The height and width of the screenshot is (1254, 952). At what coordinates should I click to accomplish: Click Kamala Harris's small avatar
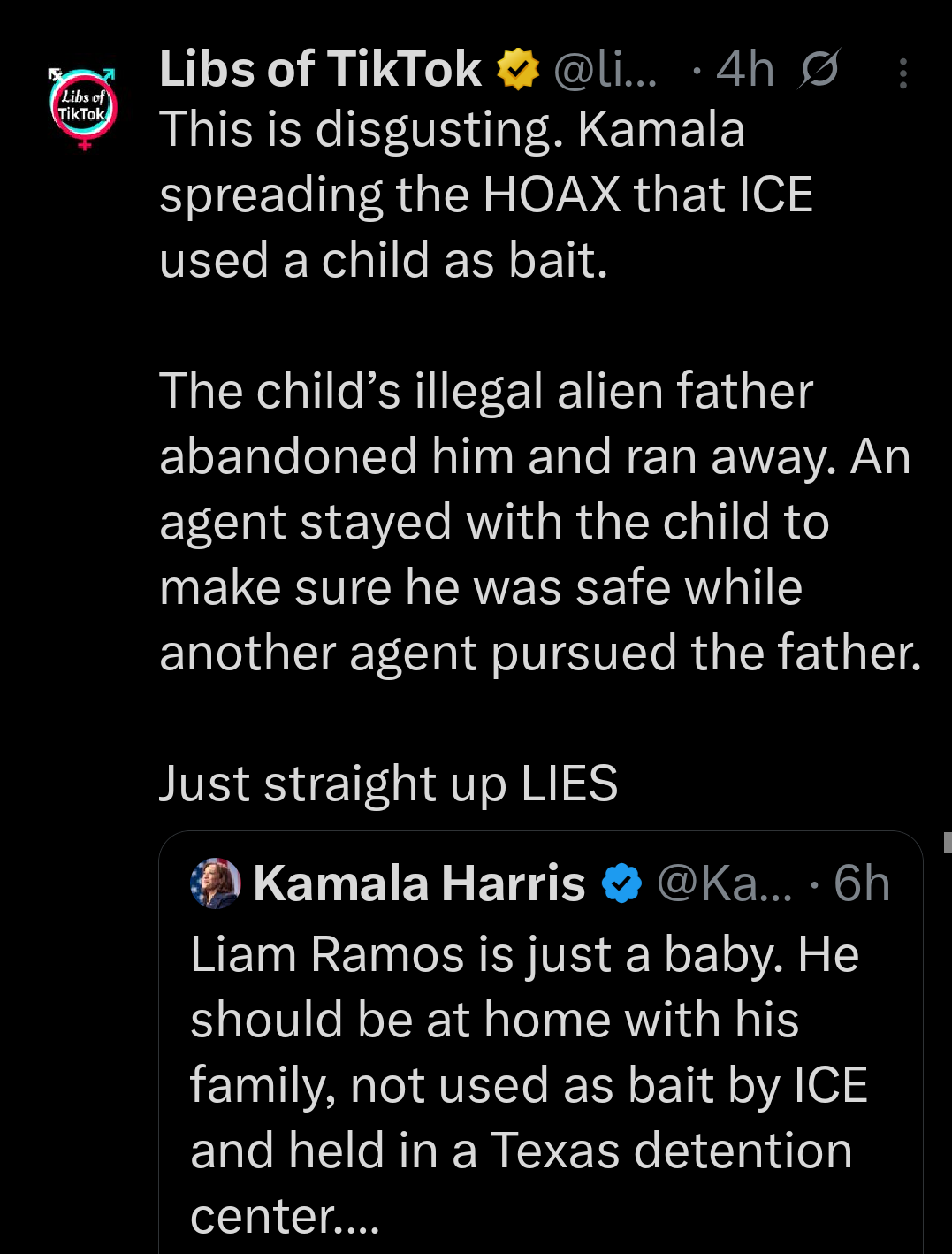pyautogui.click(x=215, y=883)
